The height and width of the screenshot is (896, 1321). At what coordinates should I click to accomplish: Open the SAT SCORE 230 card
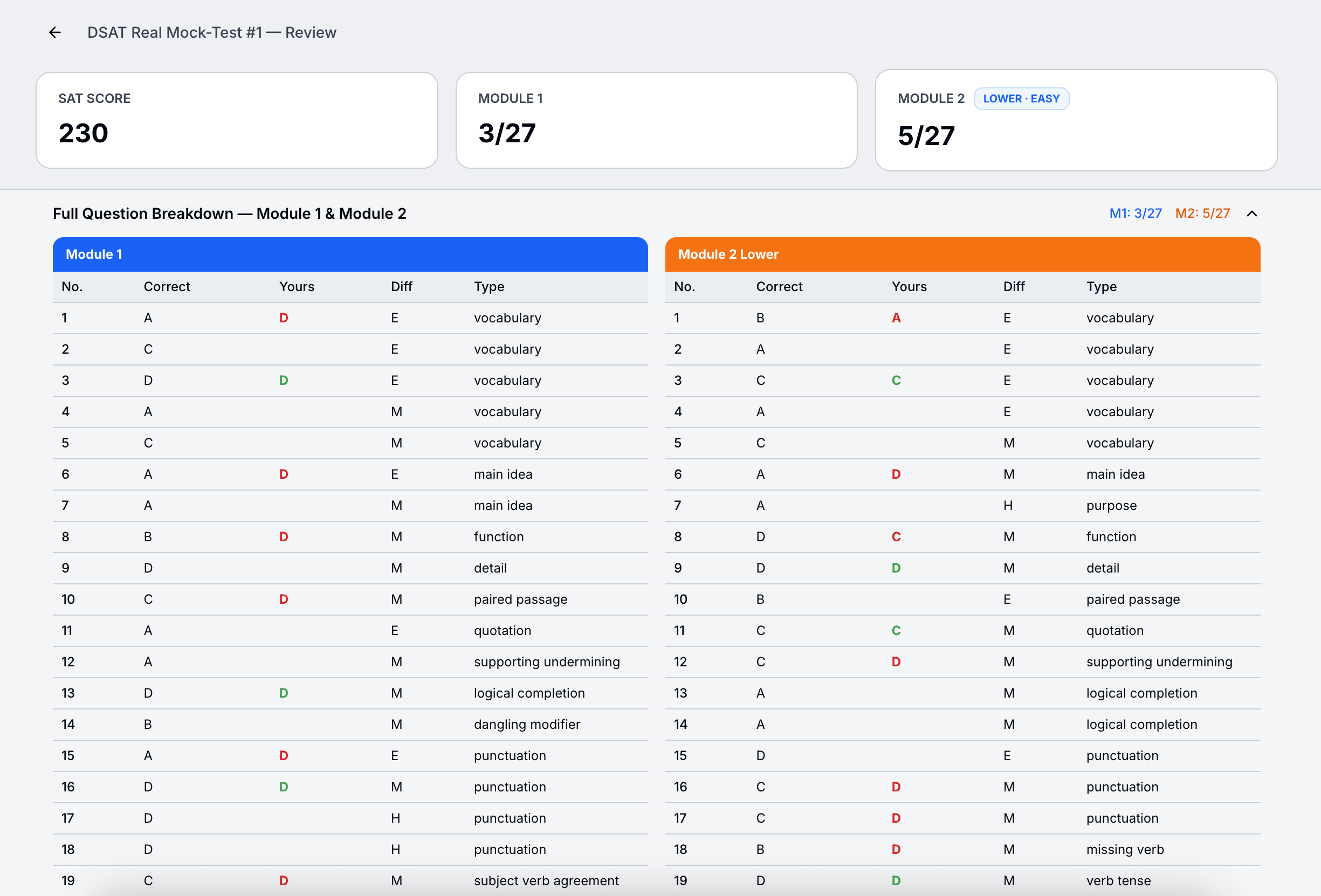click(x=237, y=120)
